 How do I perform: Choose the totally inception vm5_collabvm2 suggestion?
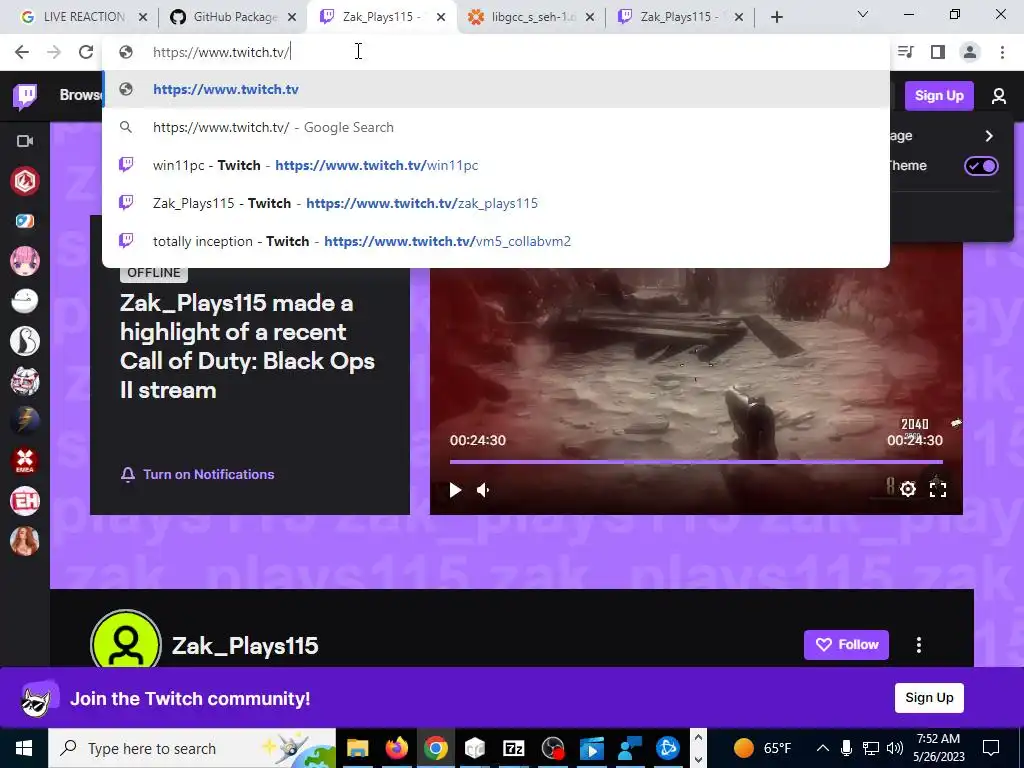tap(496, 241)
